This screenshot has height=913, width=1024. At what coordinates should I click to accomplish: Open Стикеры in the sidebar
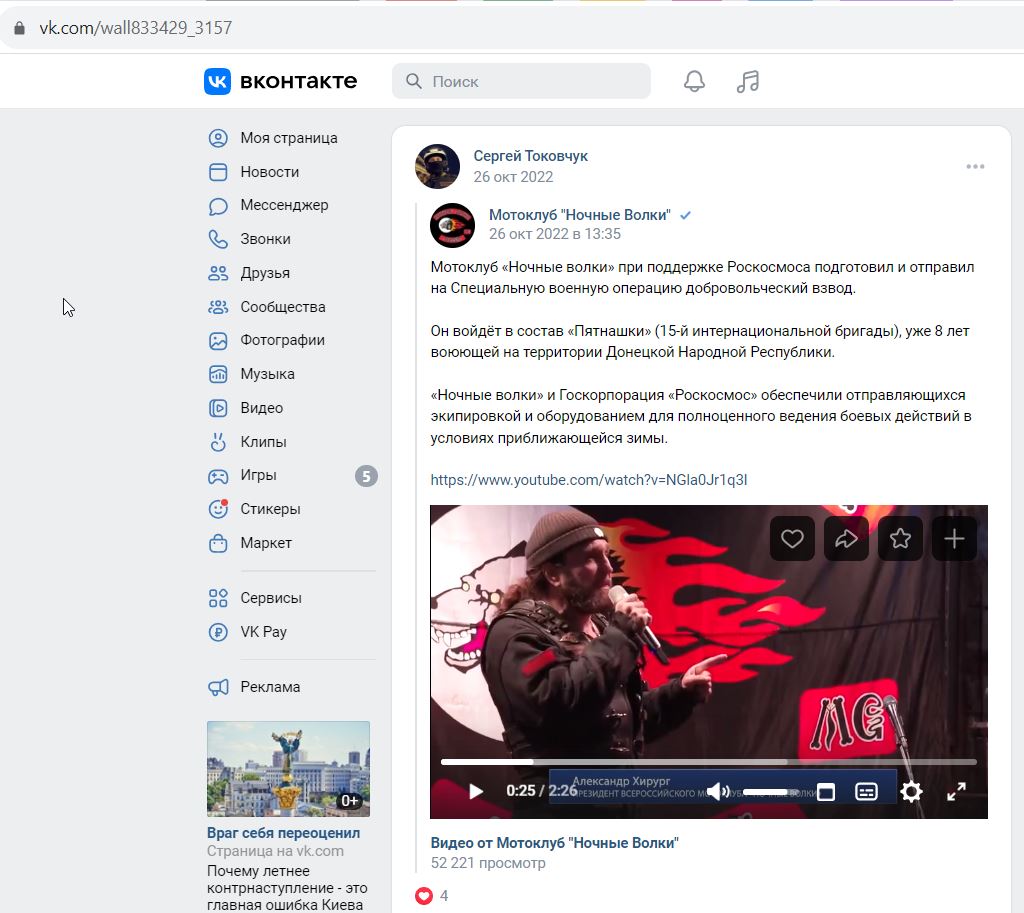coord(270,509)
